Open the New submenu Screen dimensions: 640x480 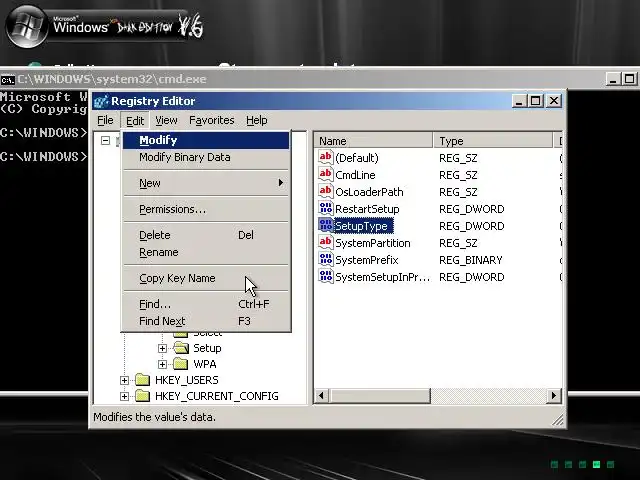click(x=206, y=183)
